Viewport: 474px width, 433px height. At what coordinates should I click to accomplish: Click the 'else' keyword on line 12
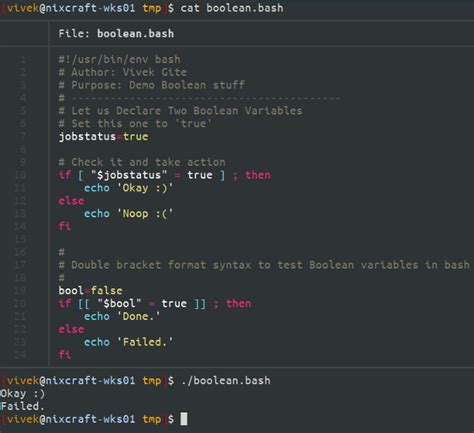click(x=71, y=201)
